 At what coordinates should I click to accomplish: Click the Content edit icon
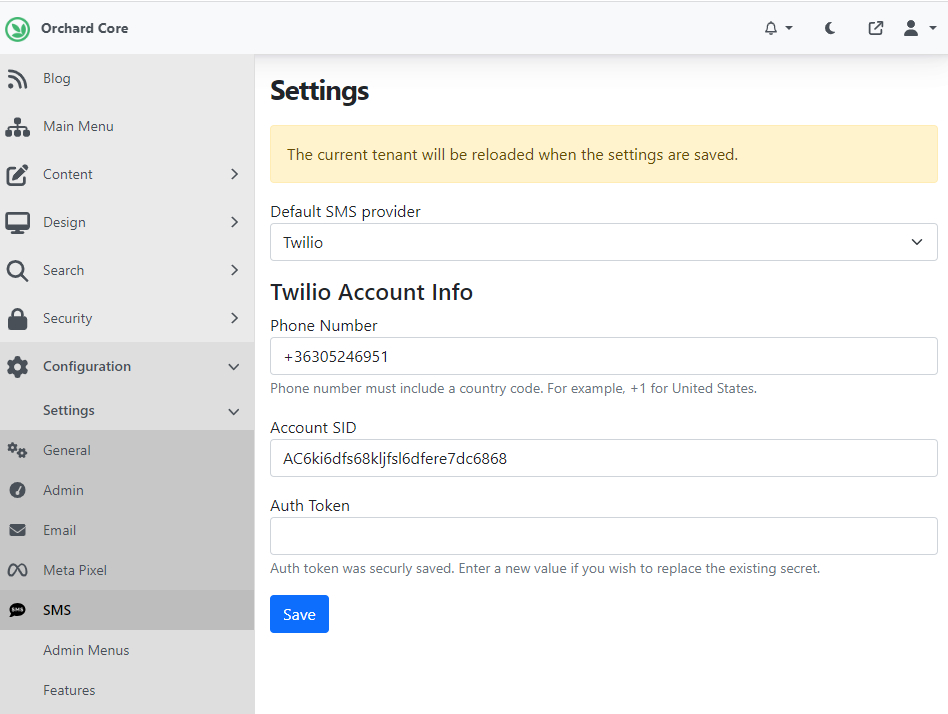point(18,175)
